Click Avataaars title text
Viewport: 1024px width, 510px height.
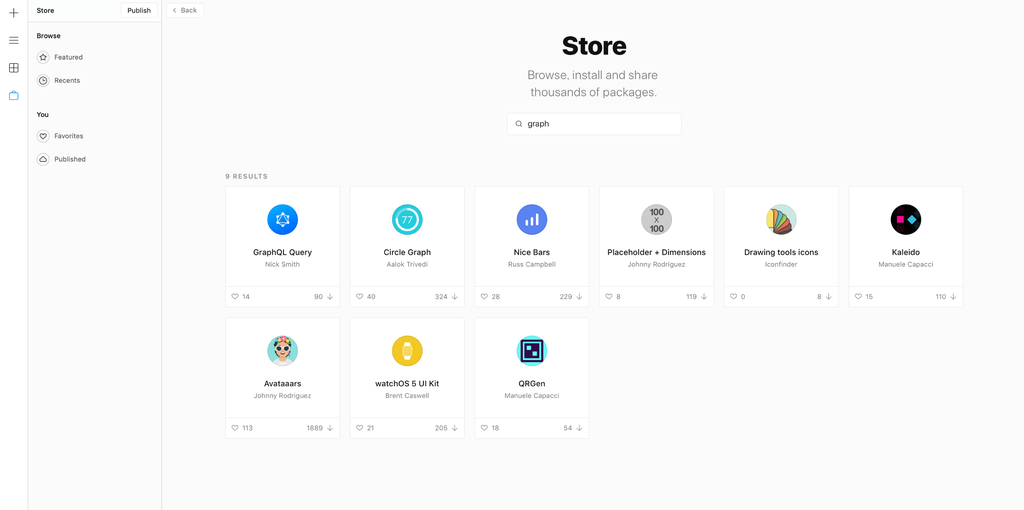point(282,383)
